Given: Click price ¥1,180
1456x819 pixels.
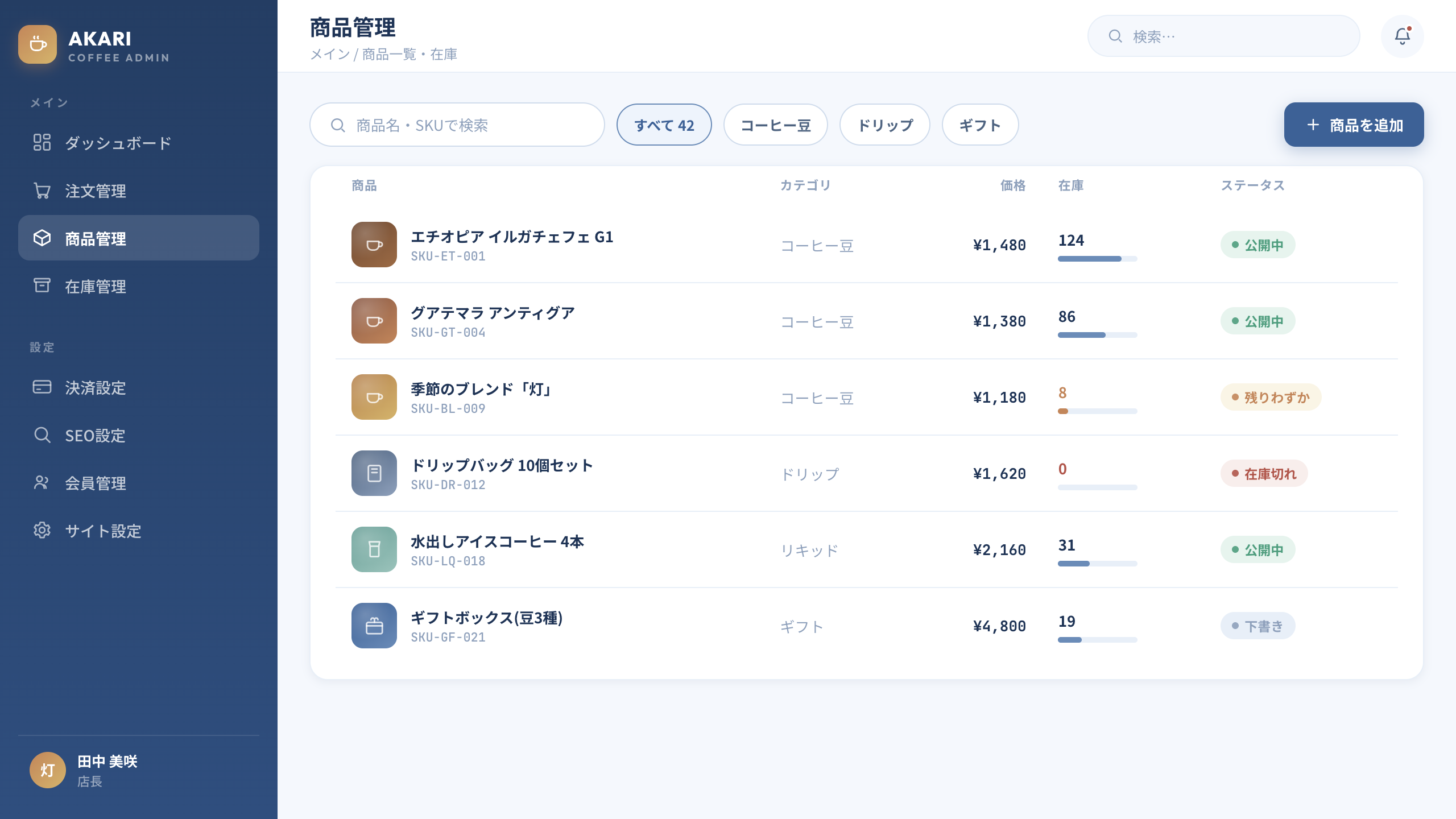Looking at the screenshot, I should pyautogui.click(x=999, y=398).
